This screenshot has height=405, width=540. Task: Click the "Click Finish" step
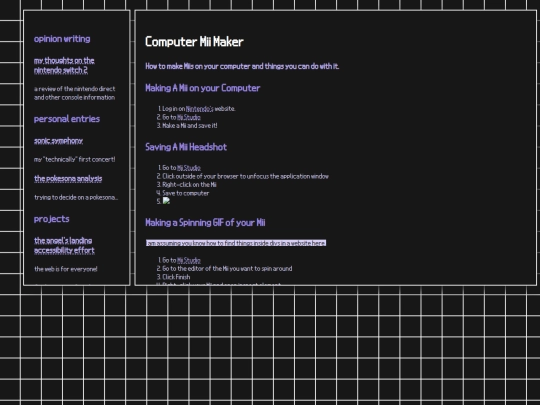click(176, 277)
